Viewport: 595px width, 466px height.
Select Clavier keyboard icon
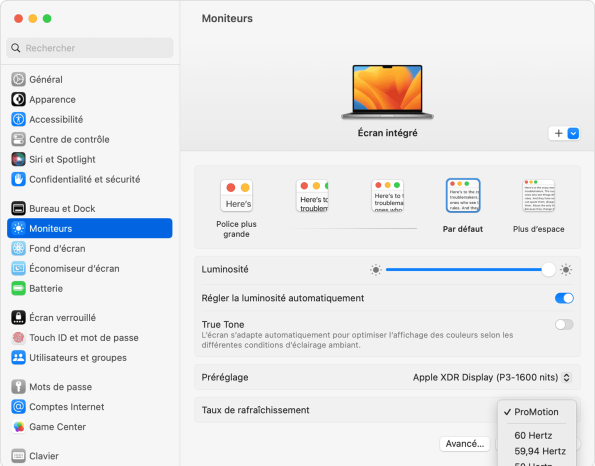(18, 456)
